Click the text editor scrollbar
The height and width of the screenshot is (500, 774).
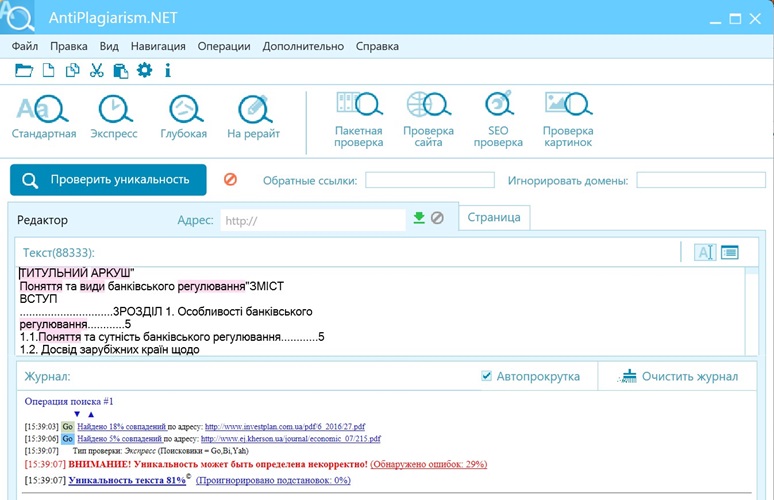[x=751, y=311]
